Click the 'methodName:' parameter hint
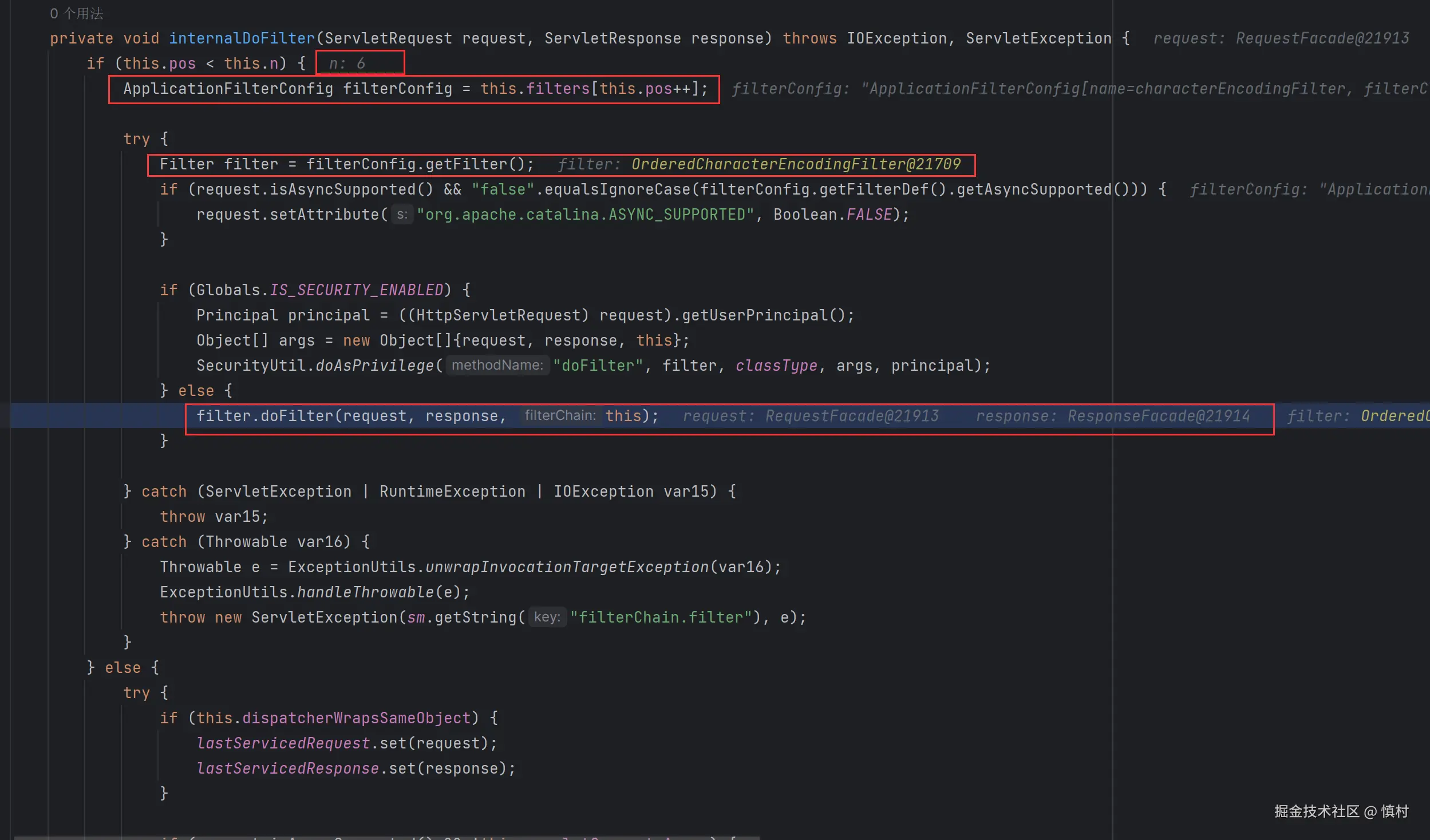This screenshot has height=840, width=1430. [497, 365]
